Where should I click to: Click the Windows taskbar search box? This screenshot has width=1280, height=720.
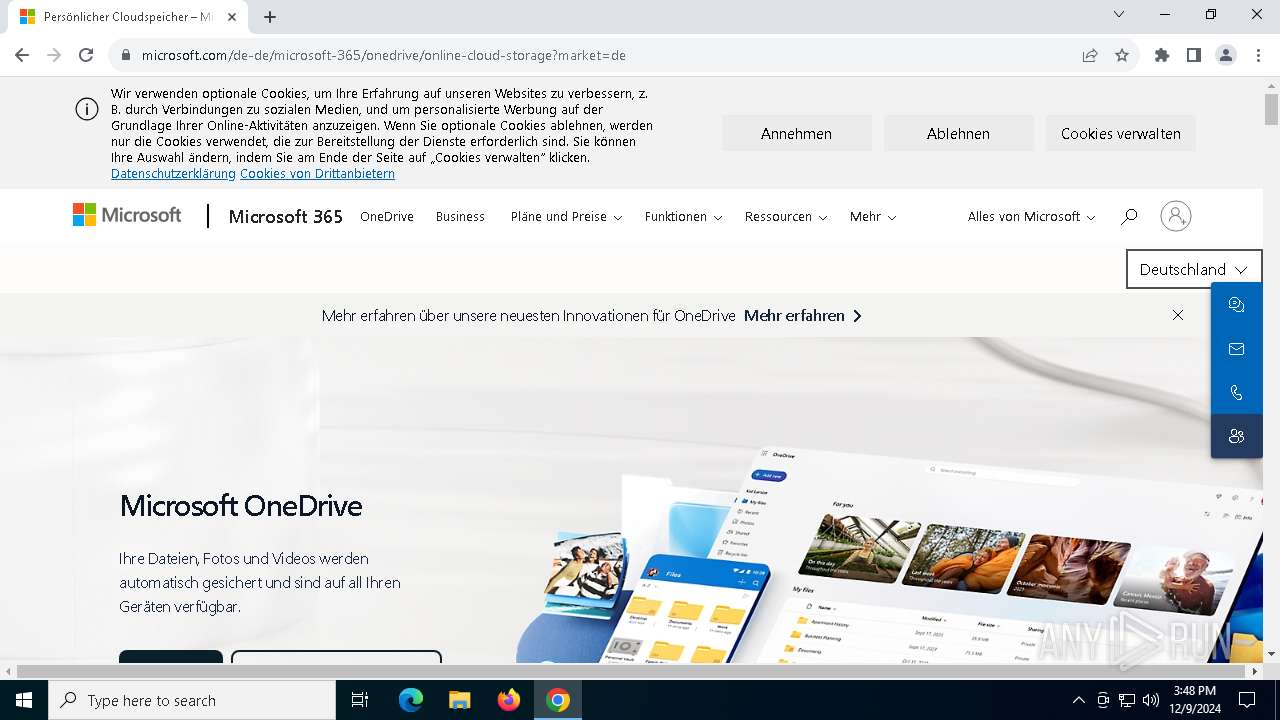click(x=192, y=700)
